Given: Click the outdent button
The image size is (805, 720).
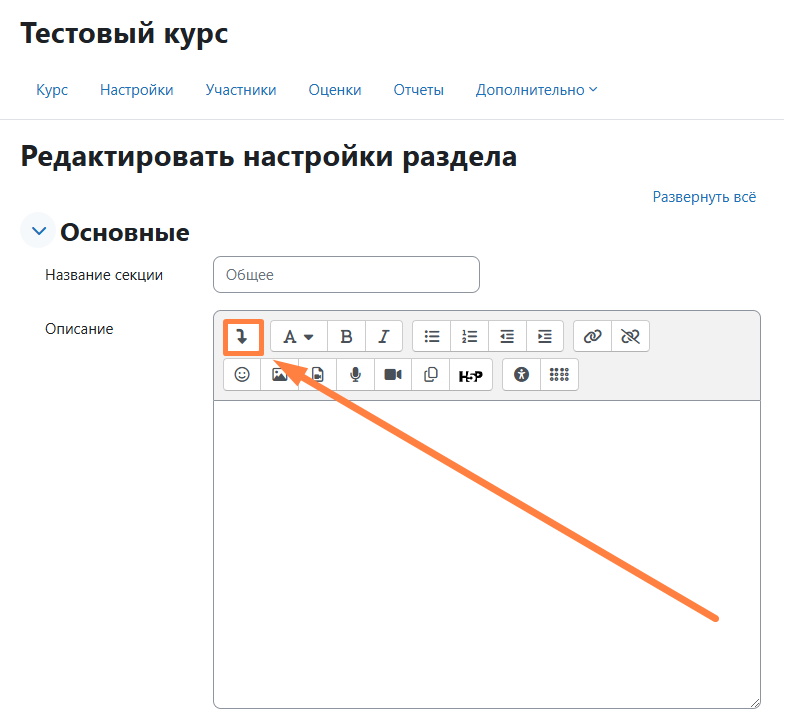Looking at the screenshot, I should 507,337.
